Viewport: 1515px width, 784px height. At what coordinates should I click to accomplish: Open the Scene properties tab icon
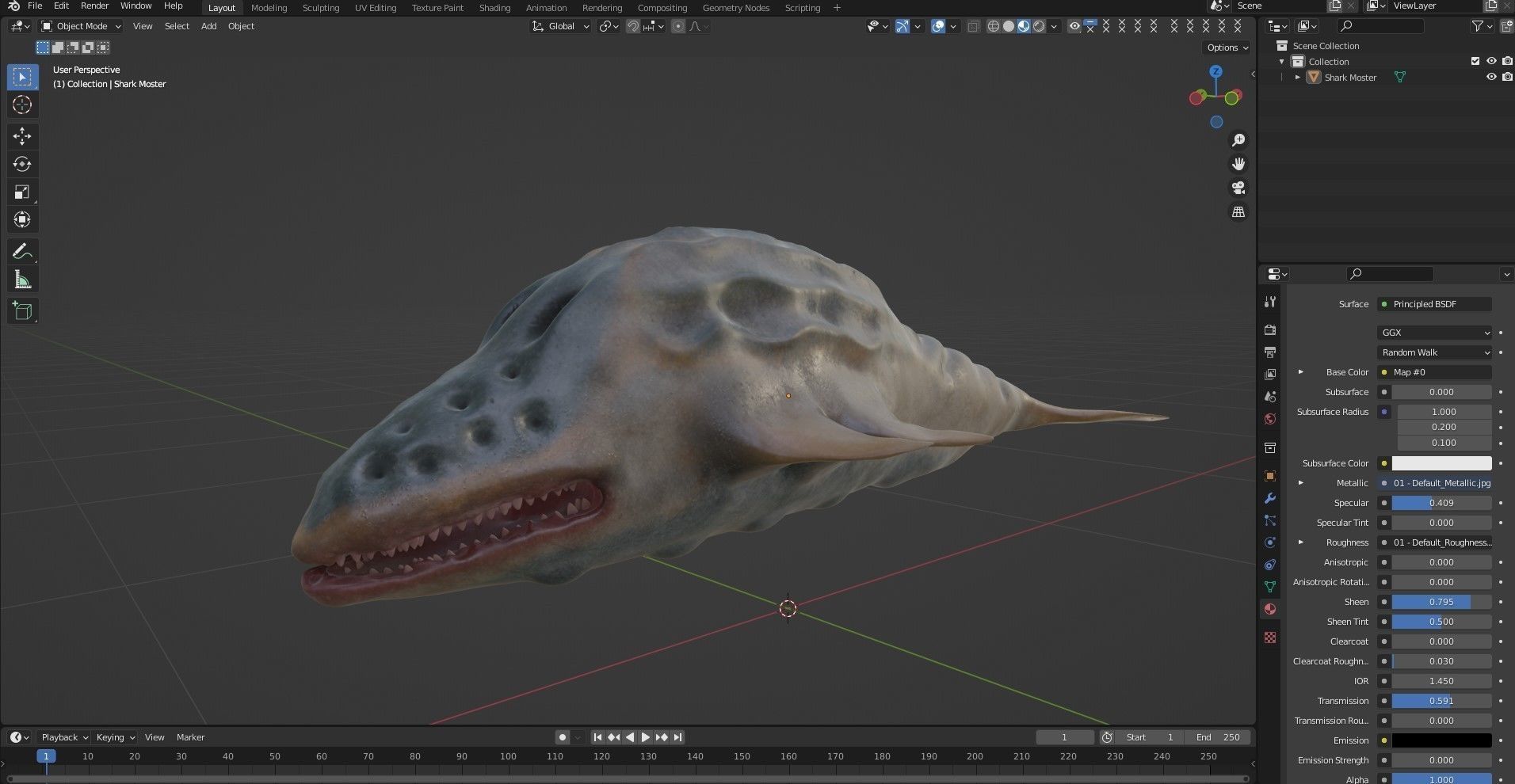click(1270, 396)
